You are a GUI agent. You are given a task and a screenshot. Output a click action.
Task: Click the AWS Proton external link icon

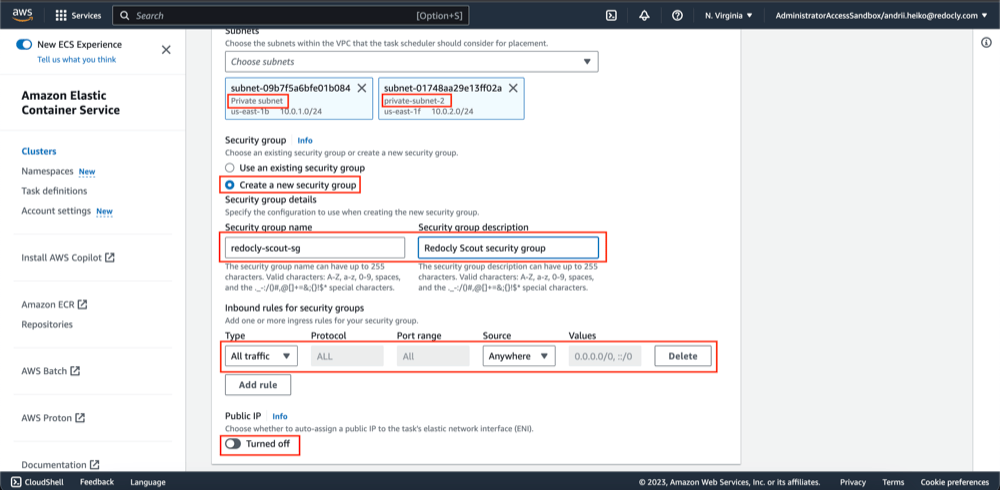point(80,418)
